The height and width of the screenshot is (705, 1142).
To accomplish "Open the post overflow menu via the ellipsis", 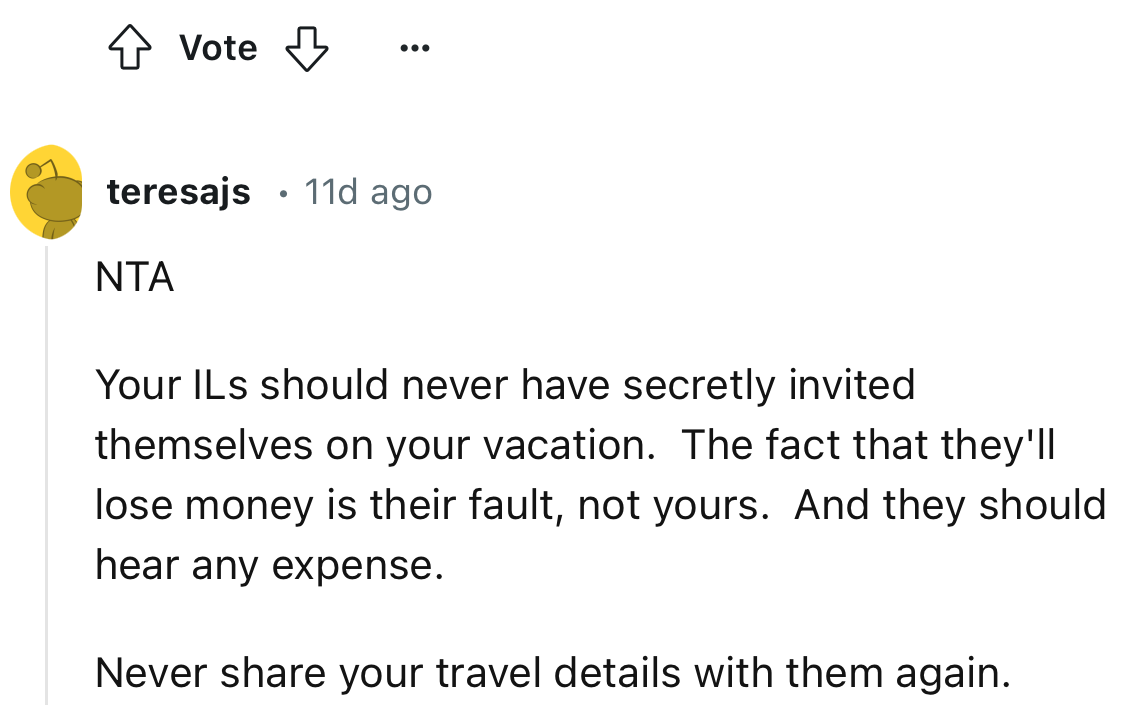I will point(414,47).
